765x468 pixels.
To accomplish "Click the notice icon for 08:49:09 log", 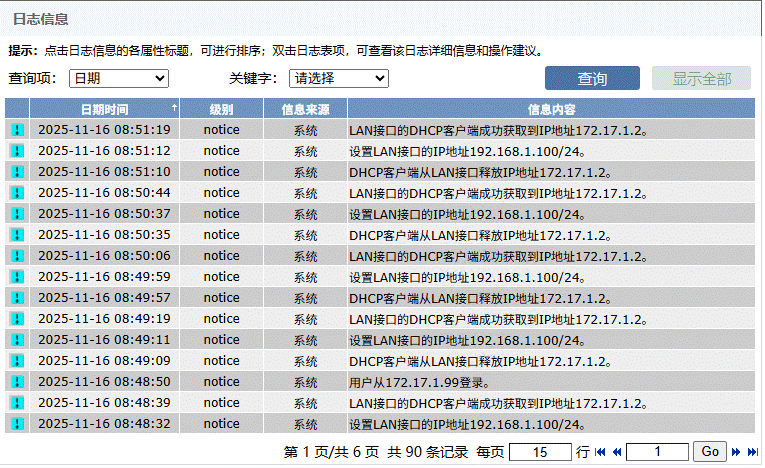I will click(18, 361).
